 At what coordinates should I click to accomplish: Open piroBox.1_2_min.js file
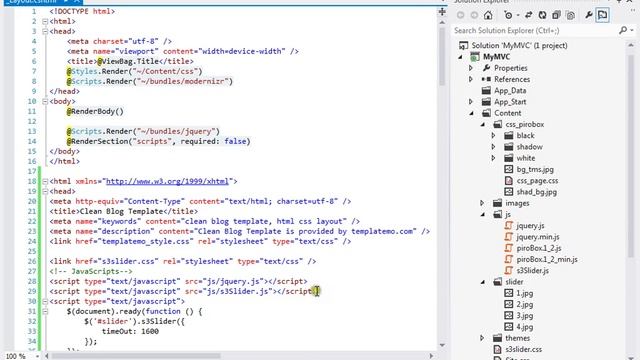547,259
